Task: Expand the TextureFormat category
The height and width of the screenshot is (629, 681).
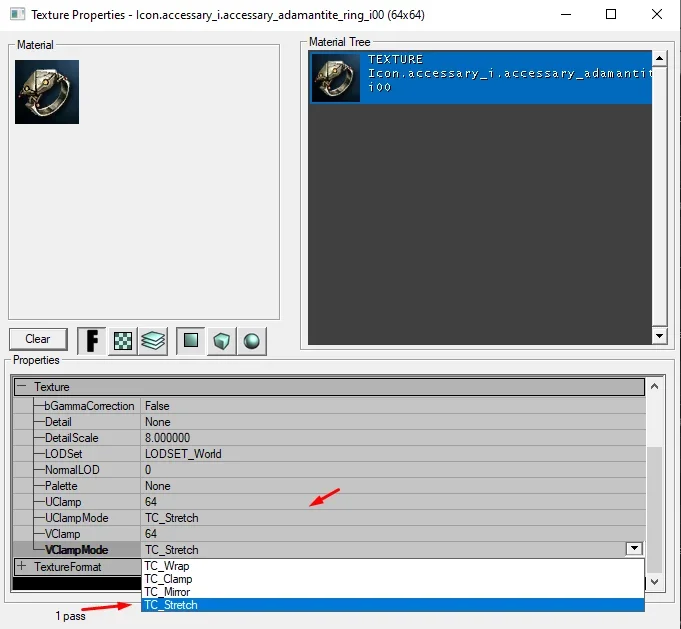Action: click(x=21, y=566)
